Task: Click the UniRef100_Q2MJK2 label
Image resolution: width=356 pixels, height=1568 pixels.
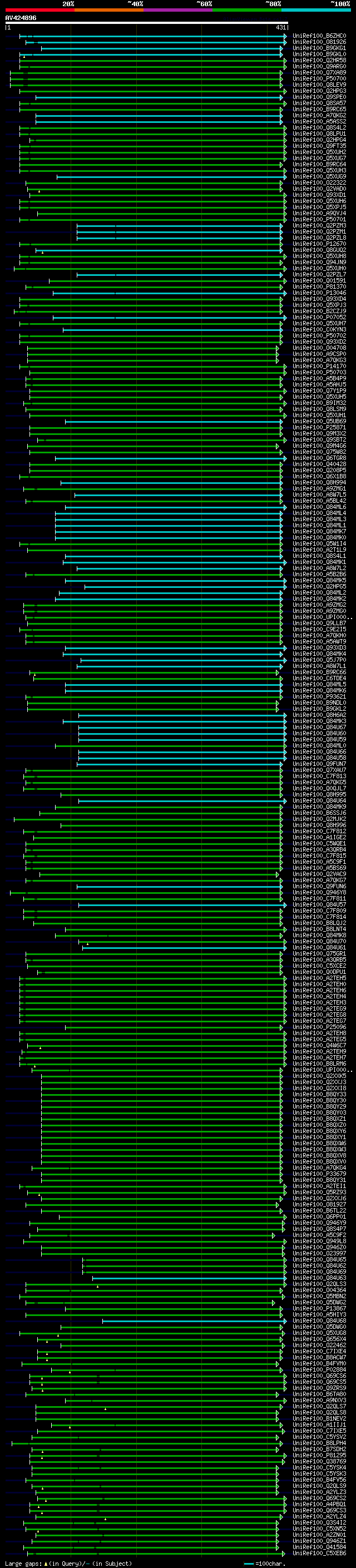Action: [x=319, y=819]
